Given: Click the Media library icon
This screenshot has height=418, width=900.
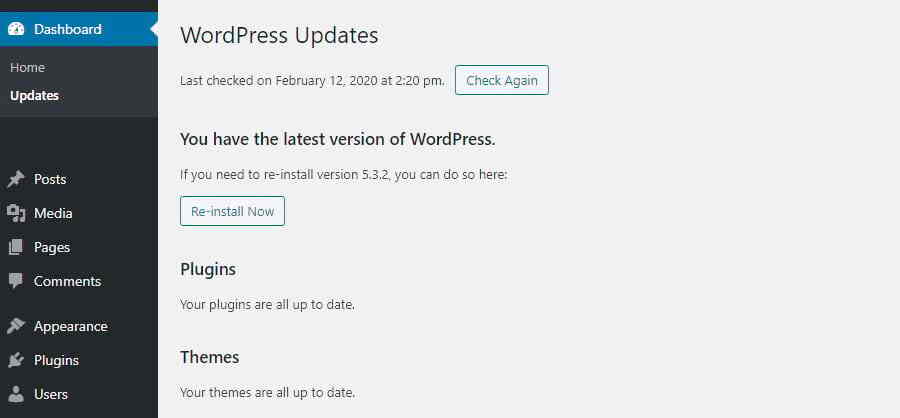Looking at the screenshot, I should point(16,213).
